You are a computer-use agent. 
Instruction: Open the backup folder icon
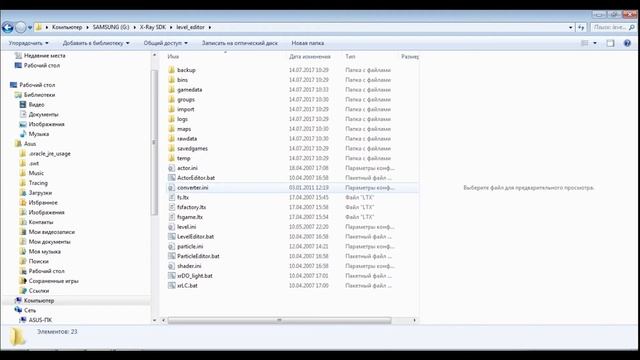[x=171, y=70]
